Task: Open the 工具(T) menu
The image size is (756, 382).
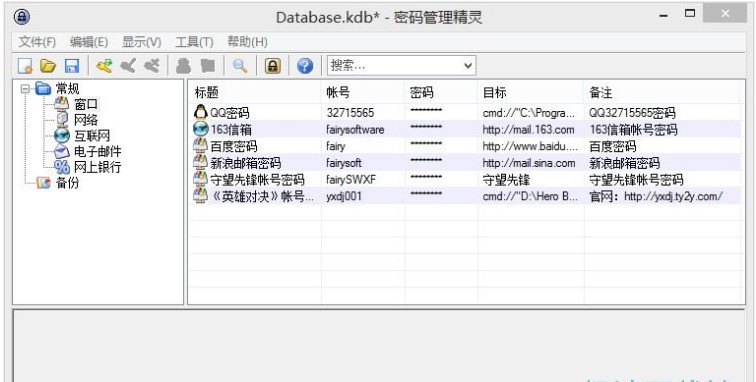Action: [194, 42]
